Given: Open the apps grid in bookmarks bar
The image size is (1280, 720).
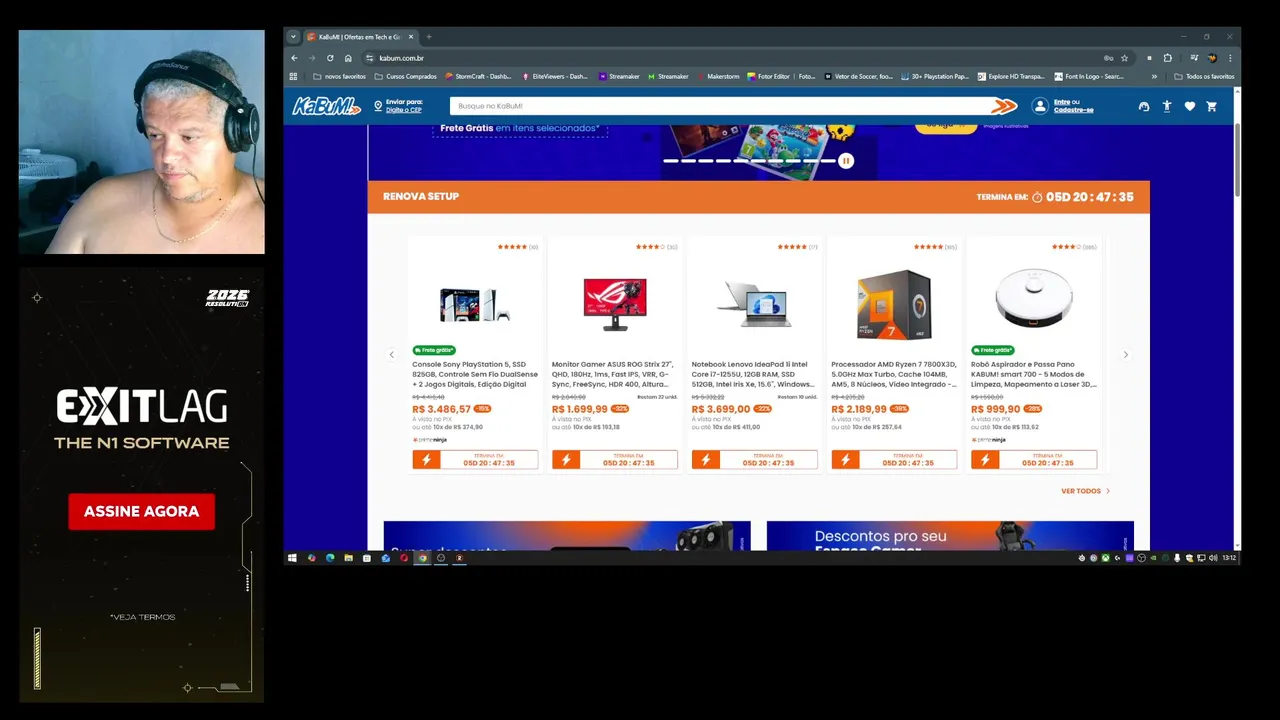Looking at the screenshot, I should pyautogui.click(x=293, y=76).
